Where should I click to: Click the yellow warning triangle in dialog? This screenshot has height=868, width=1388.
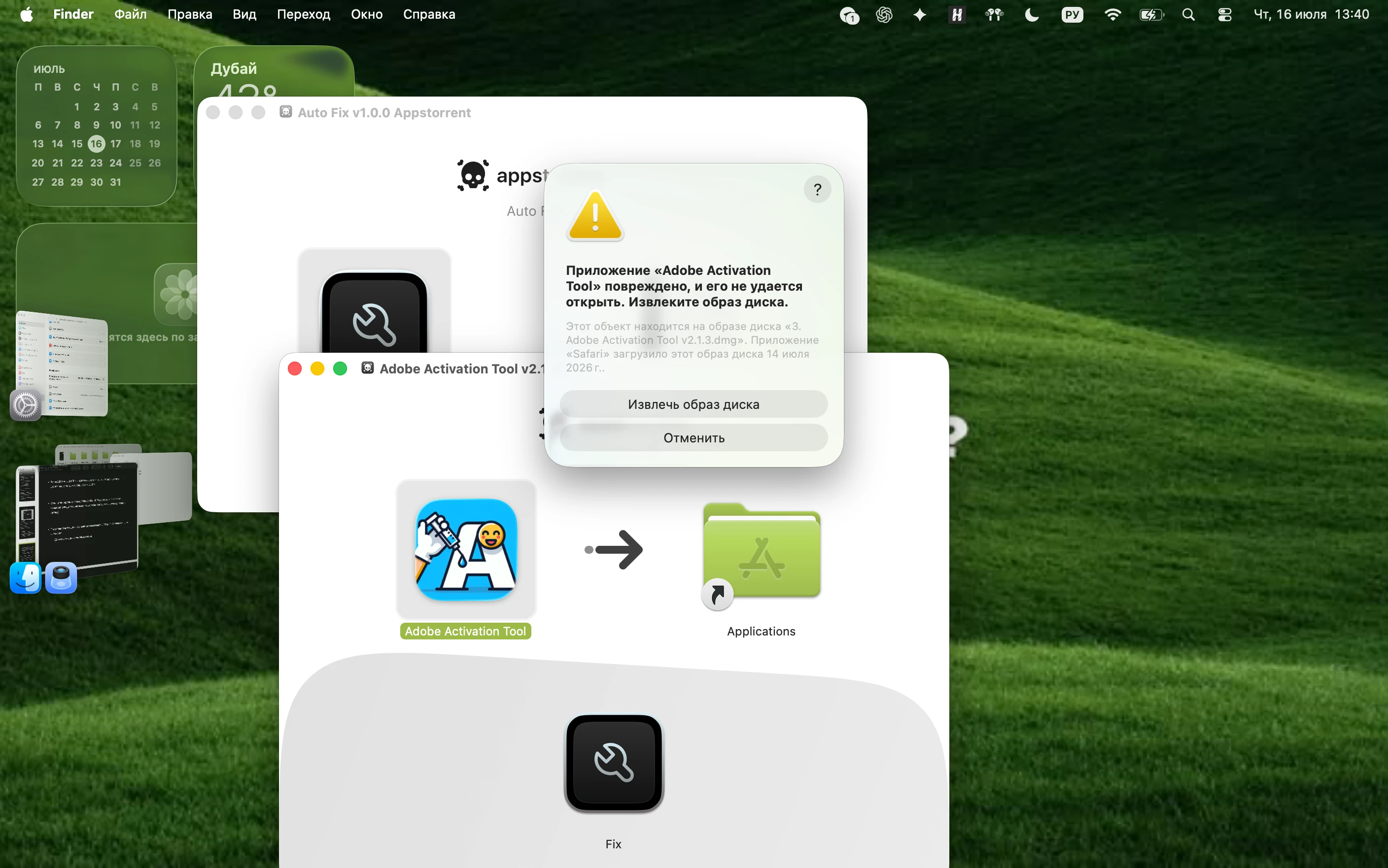(x=595, y=215)
